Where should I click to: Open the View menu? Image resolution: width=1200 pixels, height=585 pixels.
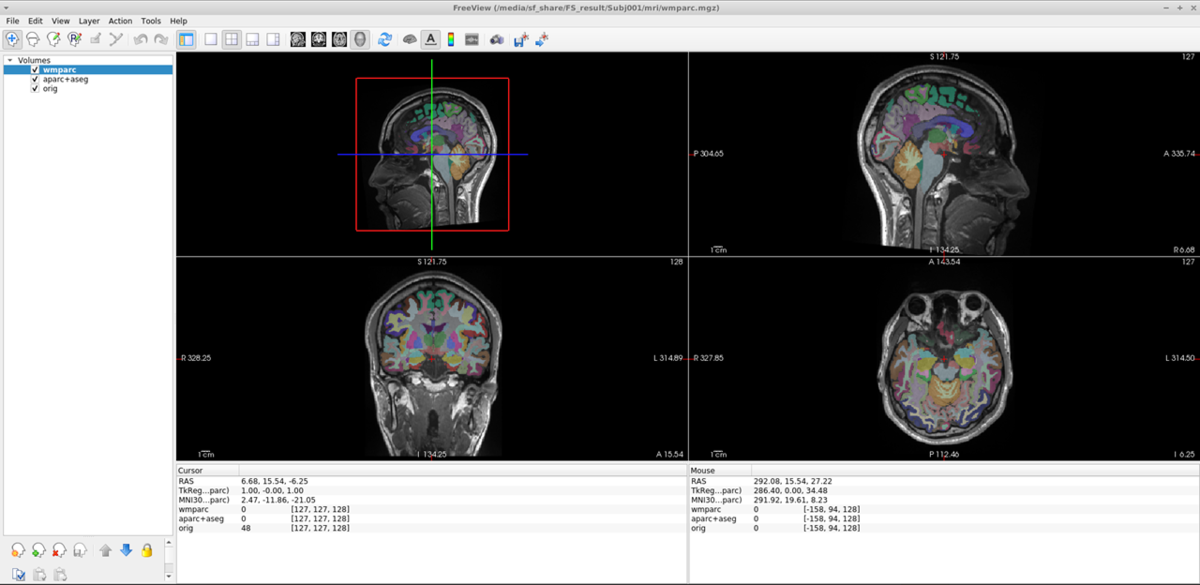point(61,21)
